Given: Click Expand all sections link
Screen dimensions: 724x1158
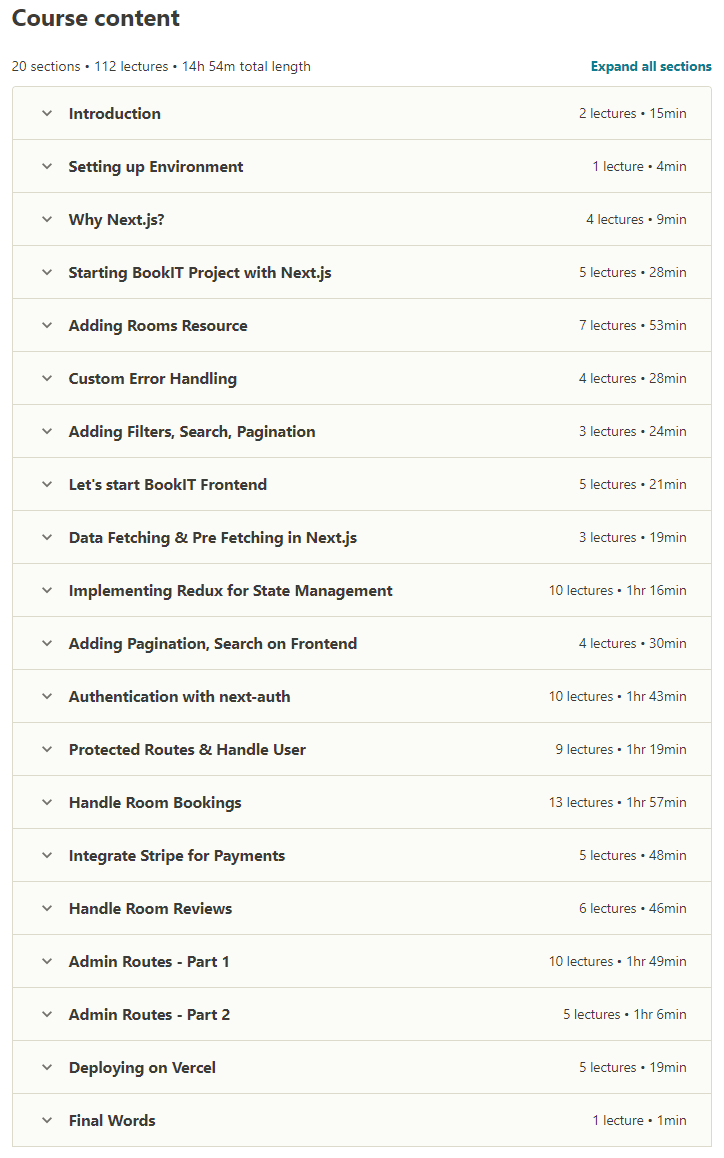Looking at the screenshot, I should pos(651,66).
